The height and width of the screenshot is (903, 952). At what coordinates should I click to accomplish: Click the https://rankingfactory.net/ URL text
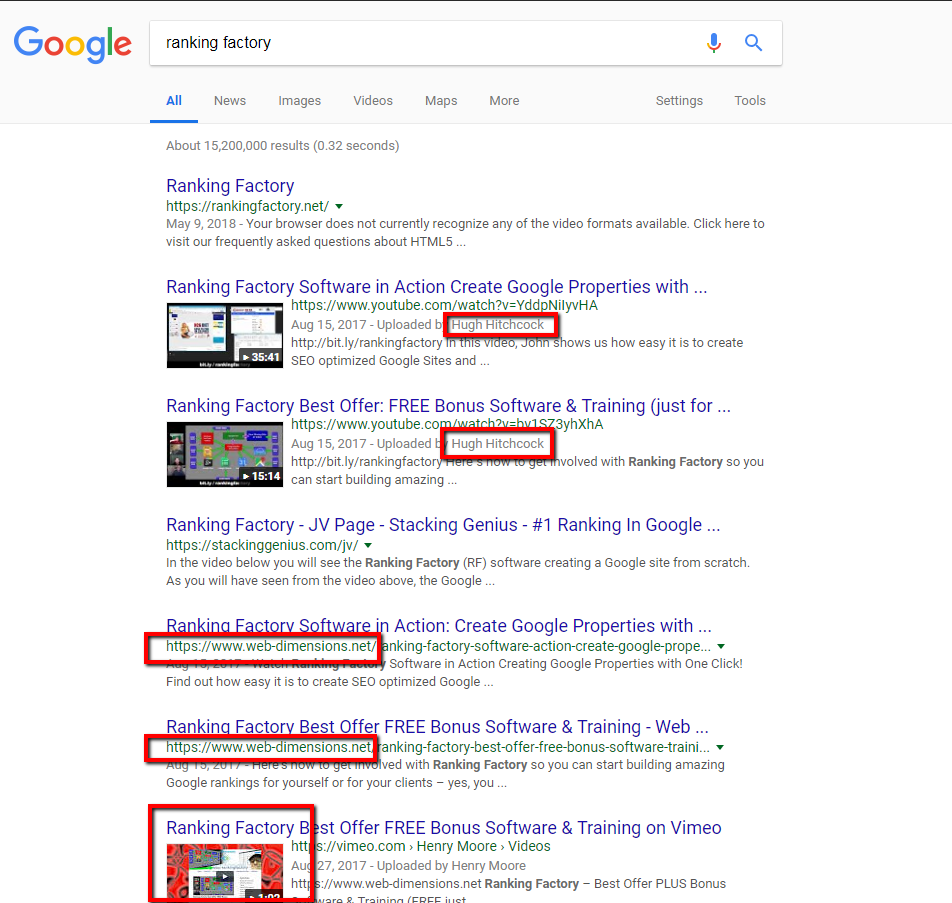click(248, 206)
